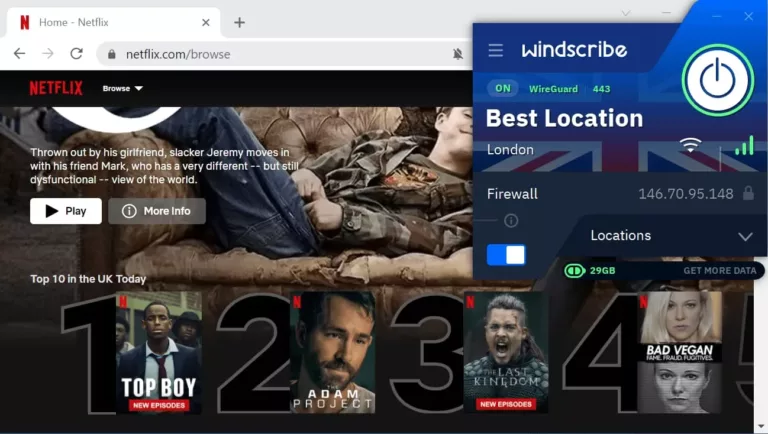Go forward in the browser
Image resolution: width=768 pixels, height=434 pixels.
(x=48, y=54)
